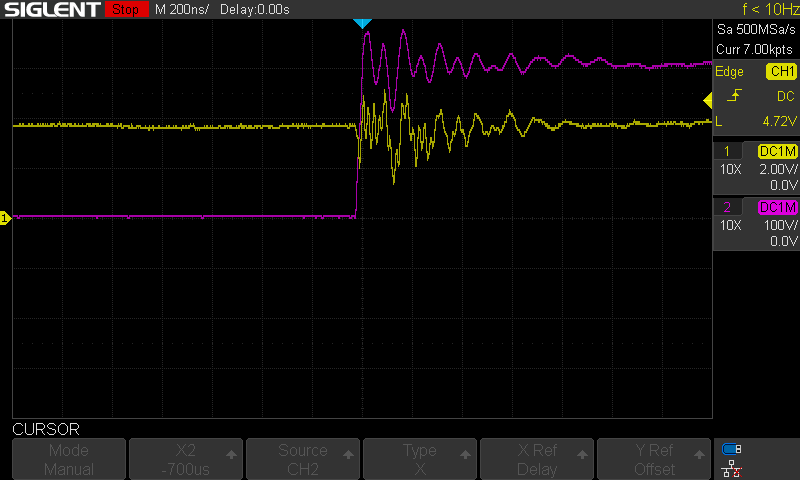Viewport: 800px width, 480px height.
Task: Click the channel 1 10X probe setting
Action: coord(731,169)
